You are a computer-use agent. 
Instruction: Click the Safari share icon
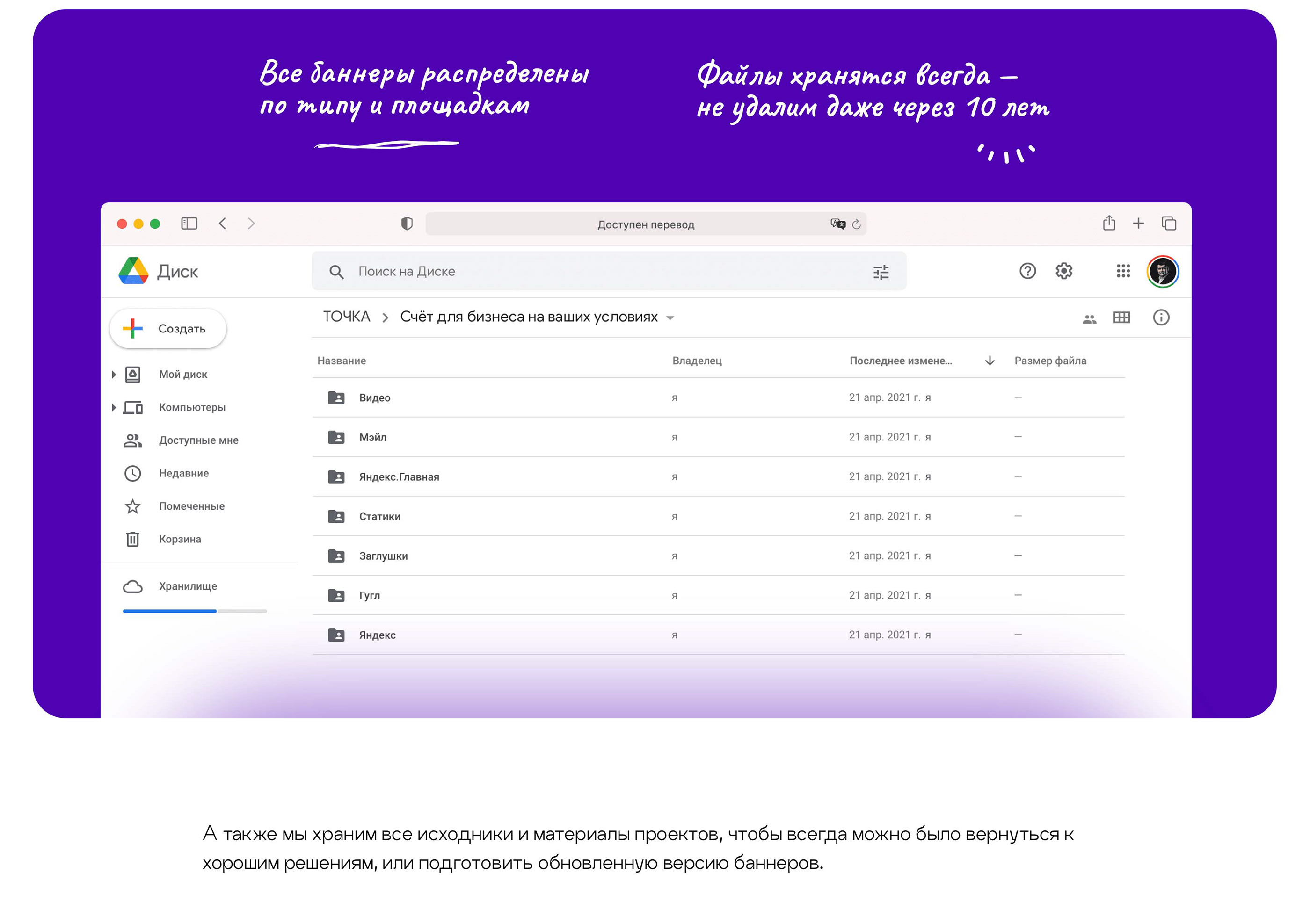click(x=1109, y=223)
